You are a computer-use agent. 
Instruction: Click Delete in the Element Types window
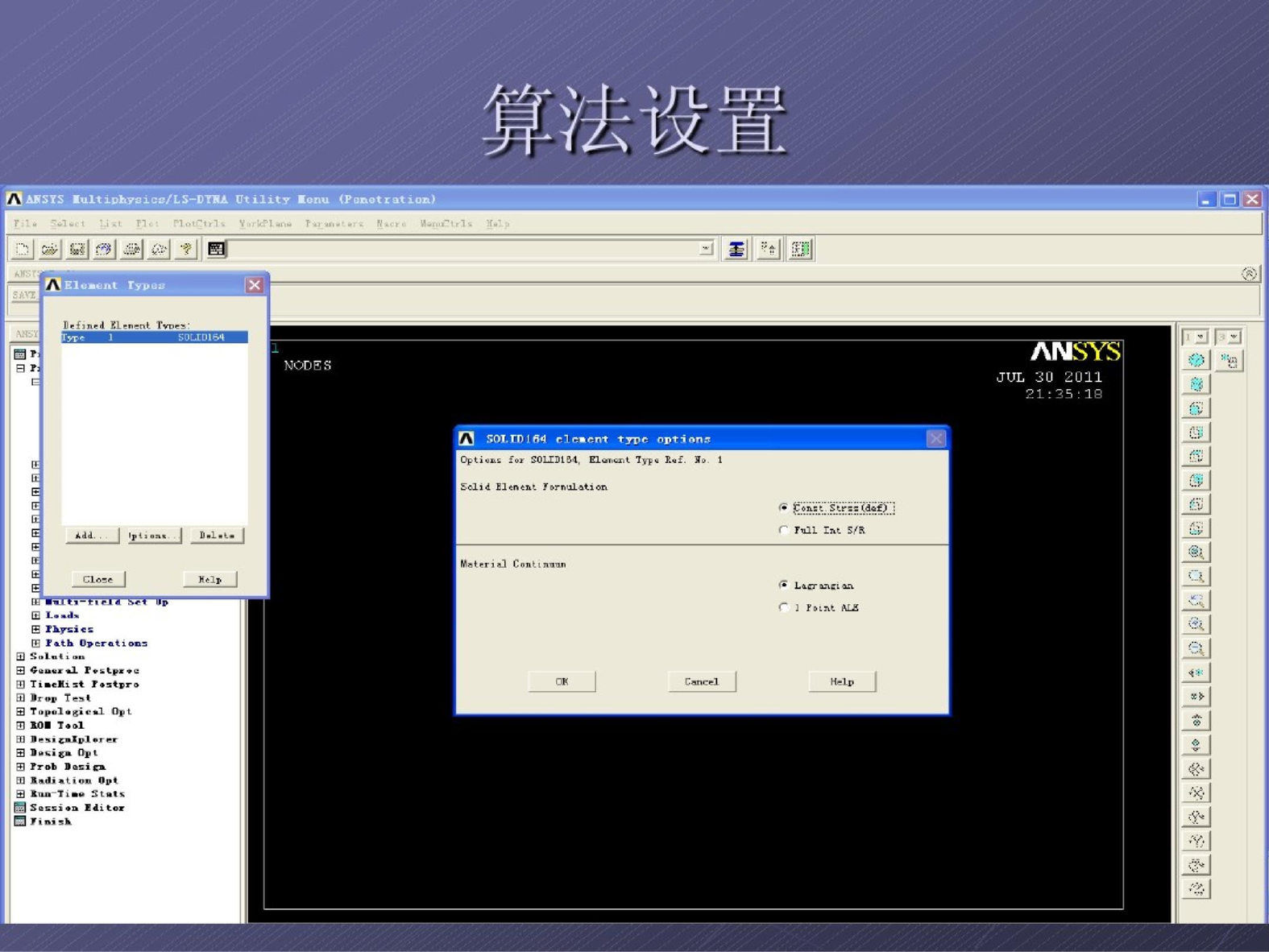(217, 536)
